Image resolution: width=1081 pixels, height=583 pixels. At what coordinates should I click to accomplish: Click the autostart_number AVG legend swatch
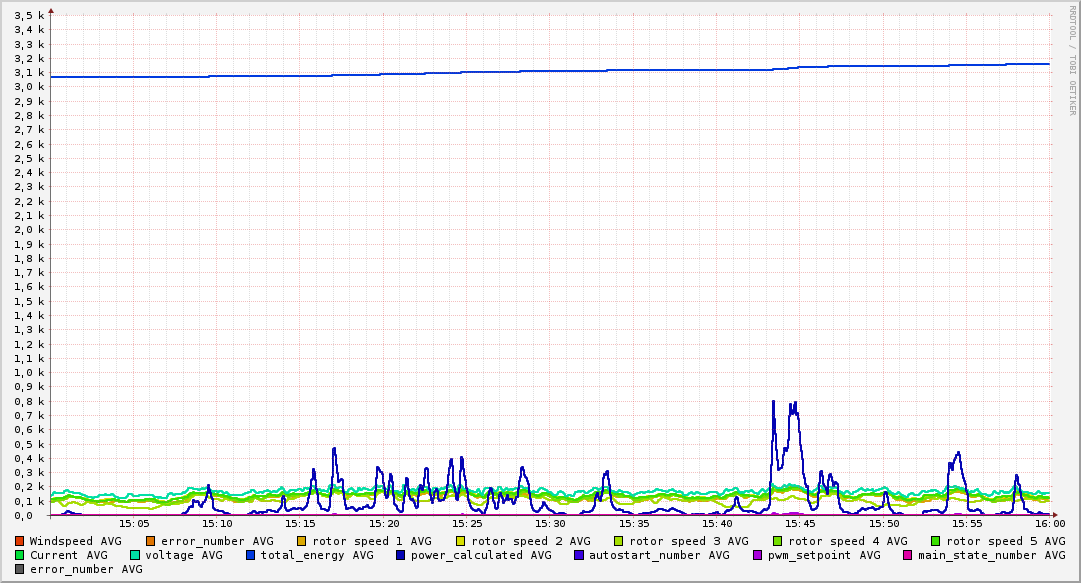578,555
